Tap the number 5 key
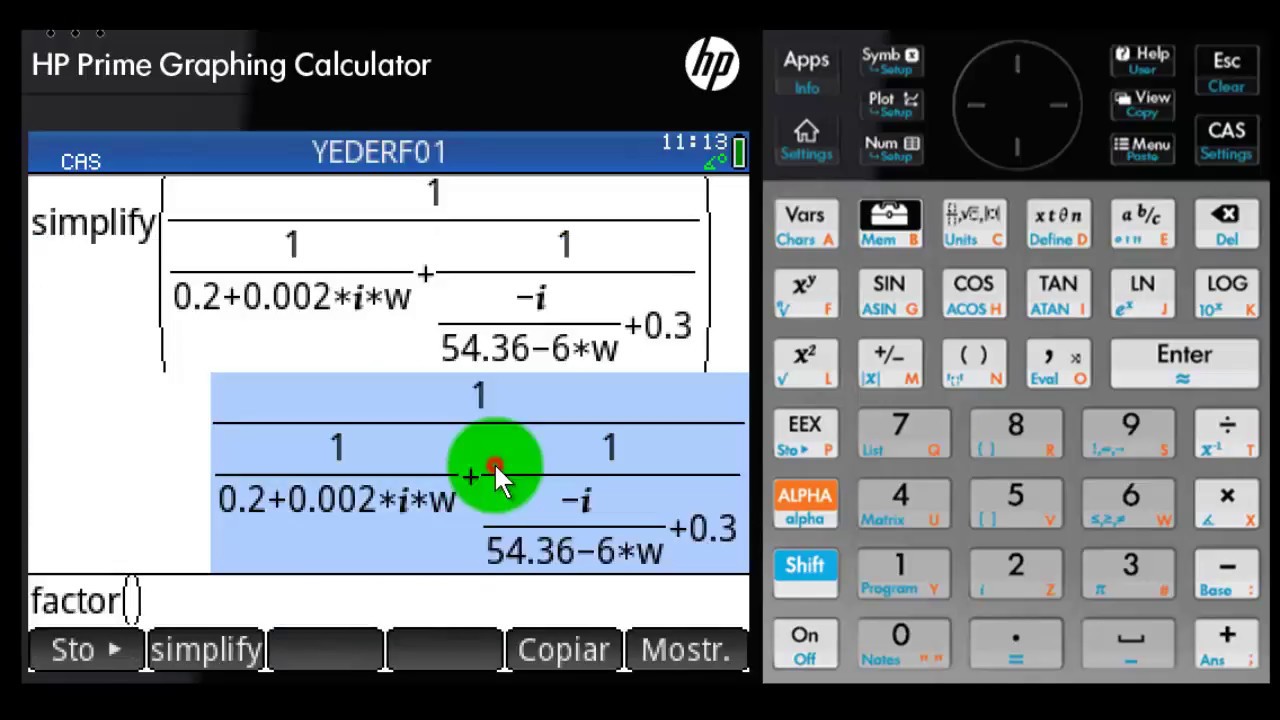The width and height of the screenshot is (1280, 720). 1015,505
